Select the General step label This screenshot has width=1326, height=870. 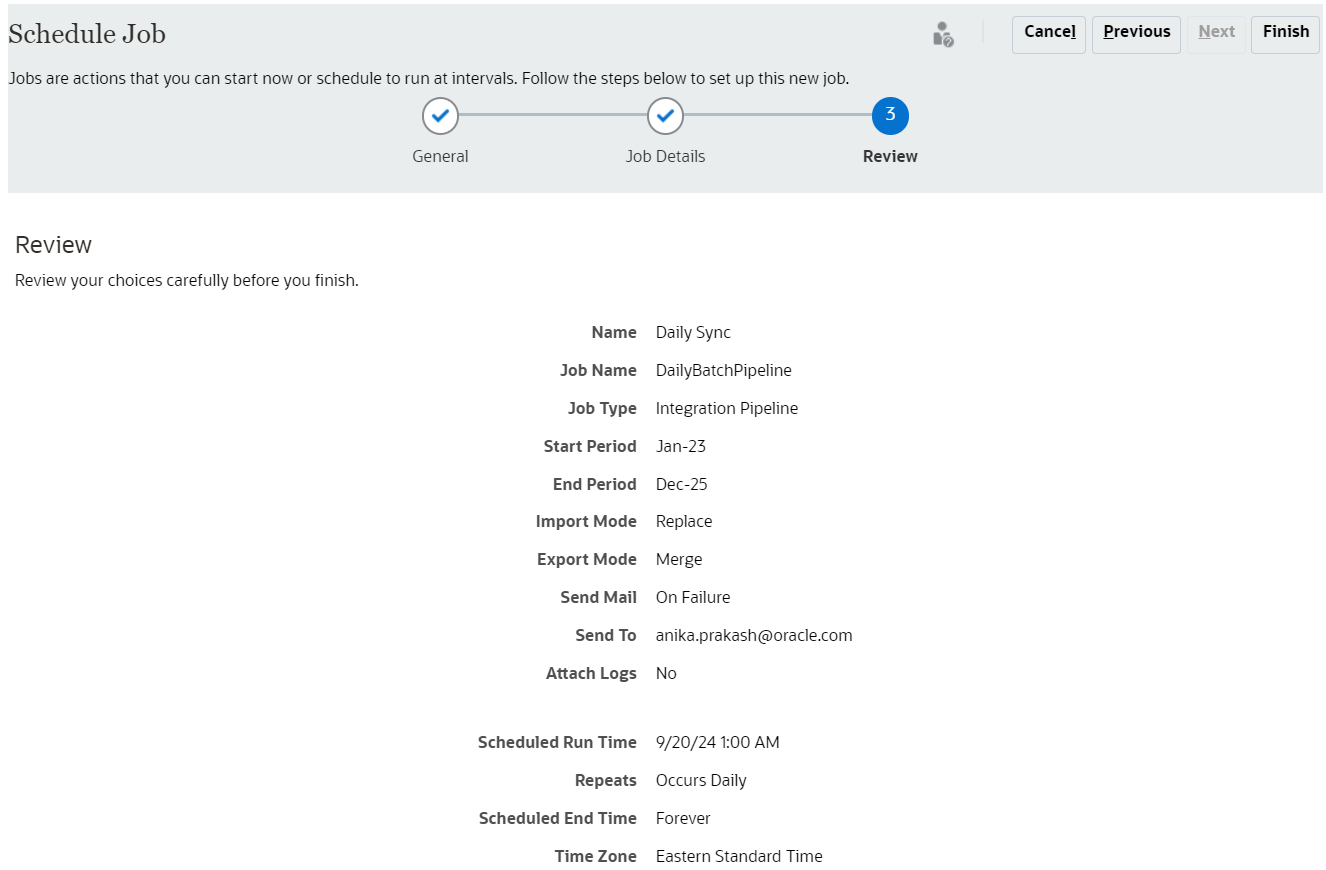440,157
